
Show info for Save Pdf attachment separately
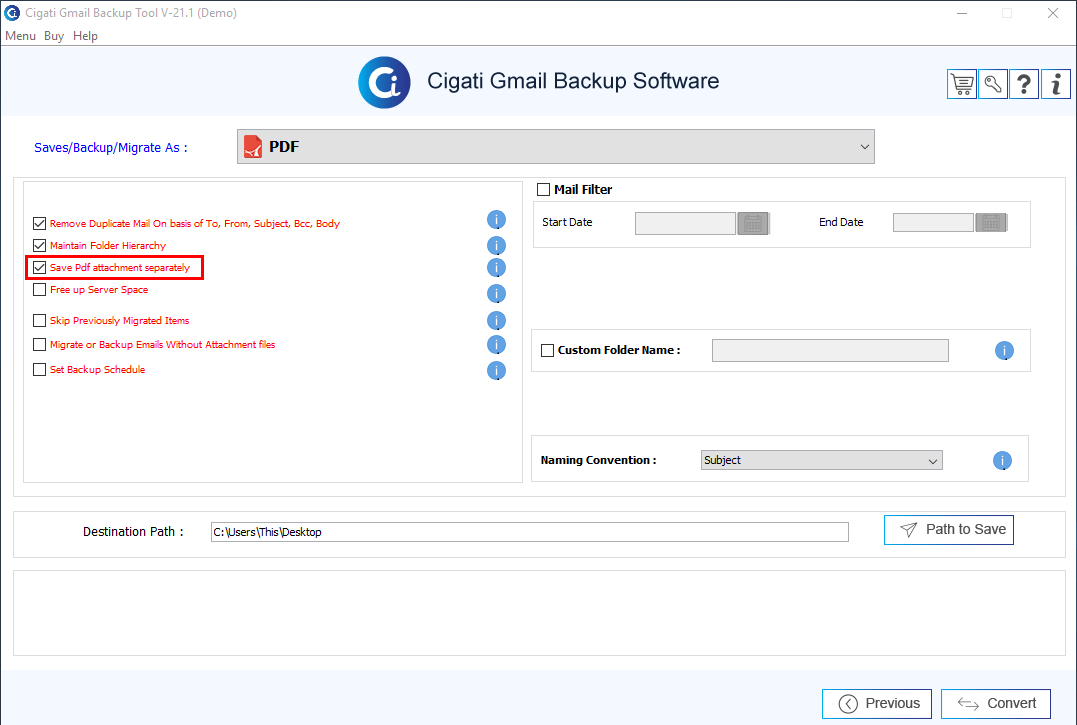click(x=496, y=268)
